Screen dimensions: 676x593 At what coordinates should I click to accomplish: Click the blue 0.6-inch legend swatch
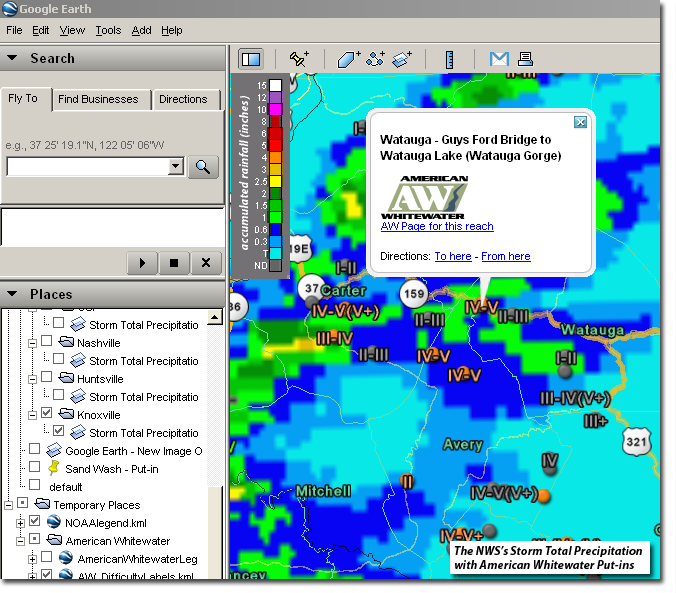pyautogui.click(x=275, y=229)
